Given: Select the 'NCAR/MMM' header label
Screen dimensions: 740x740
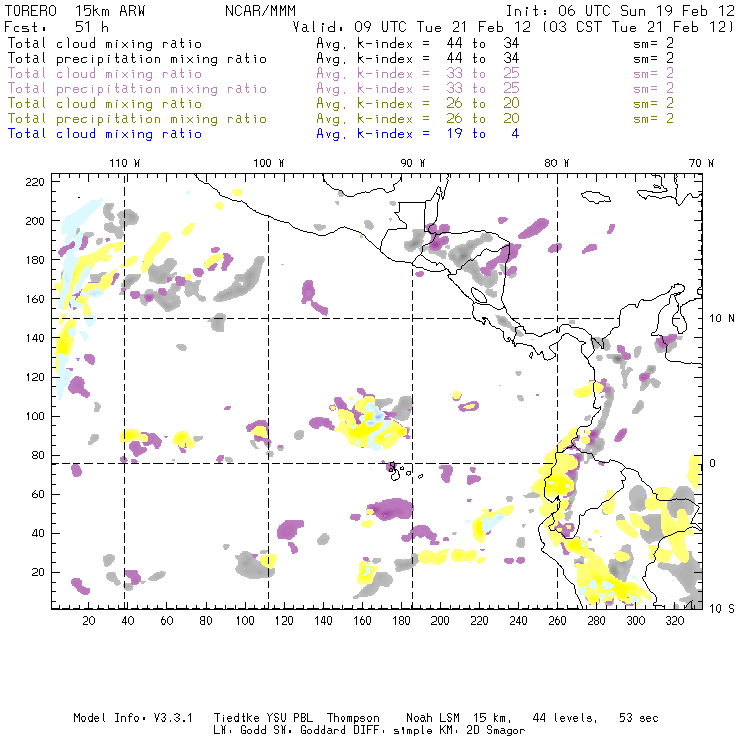Looking at the screenshot, I should (260, 11).
